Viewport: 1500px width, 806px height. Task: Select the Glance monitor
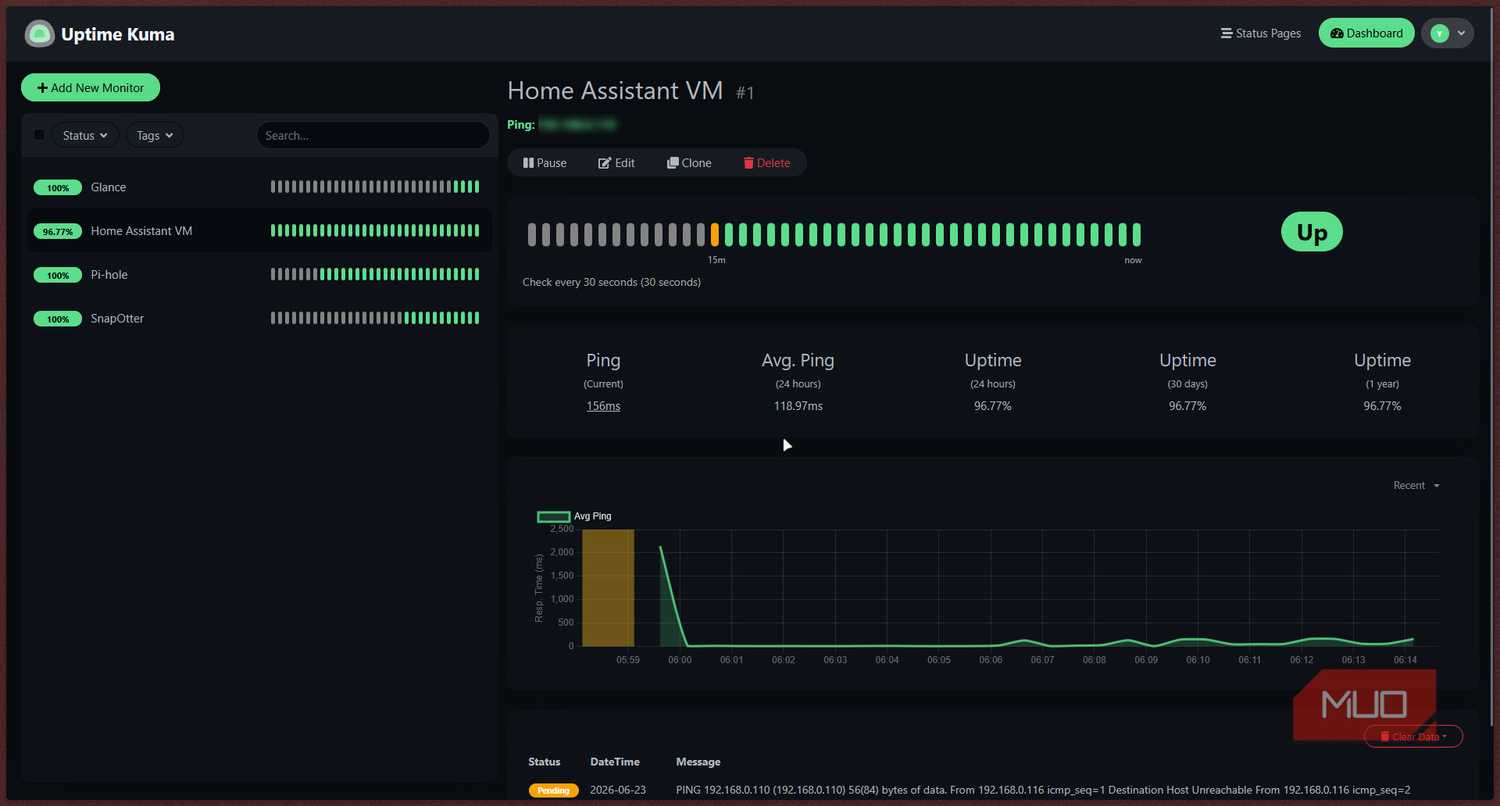tap(257, 187)
